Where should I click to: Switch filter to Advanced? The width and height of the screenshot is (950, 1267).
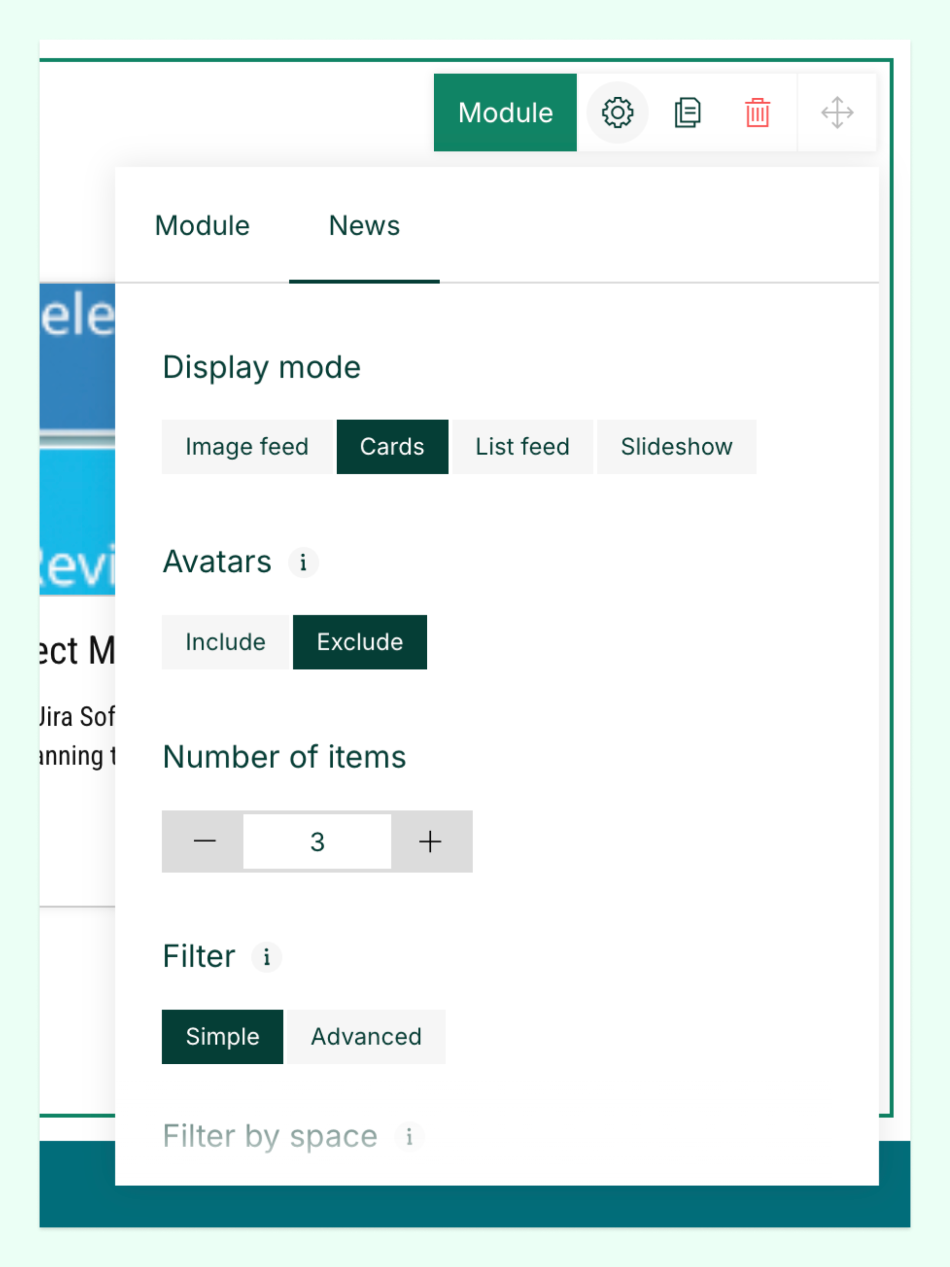tap(366, 1037)
